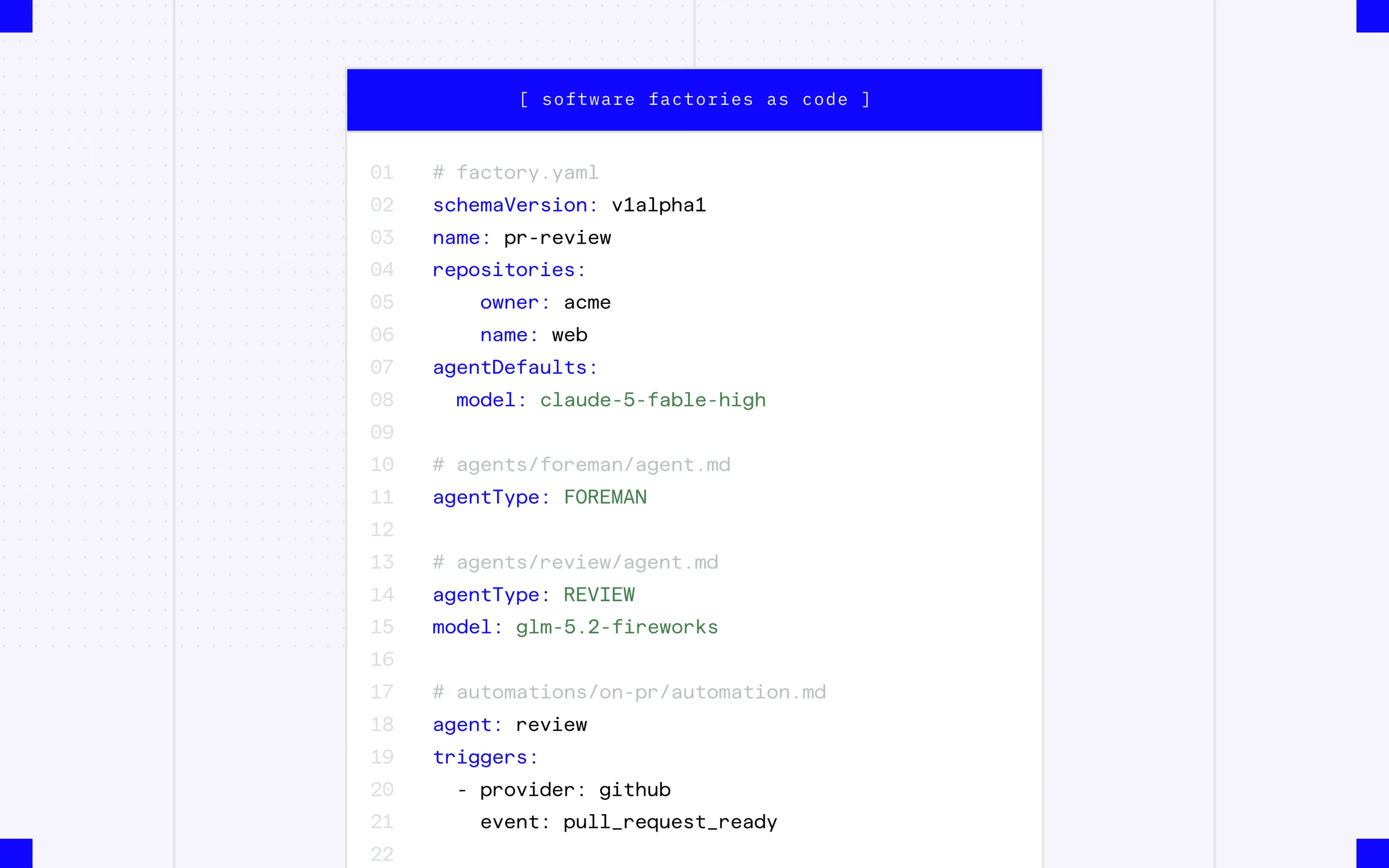Click line number 09 in gutter
This screenshot has height=868, width=1389.
tap(382, 432)
